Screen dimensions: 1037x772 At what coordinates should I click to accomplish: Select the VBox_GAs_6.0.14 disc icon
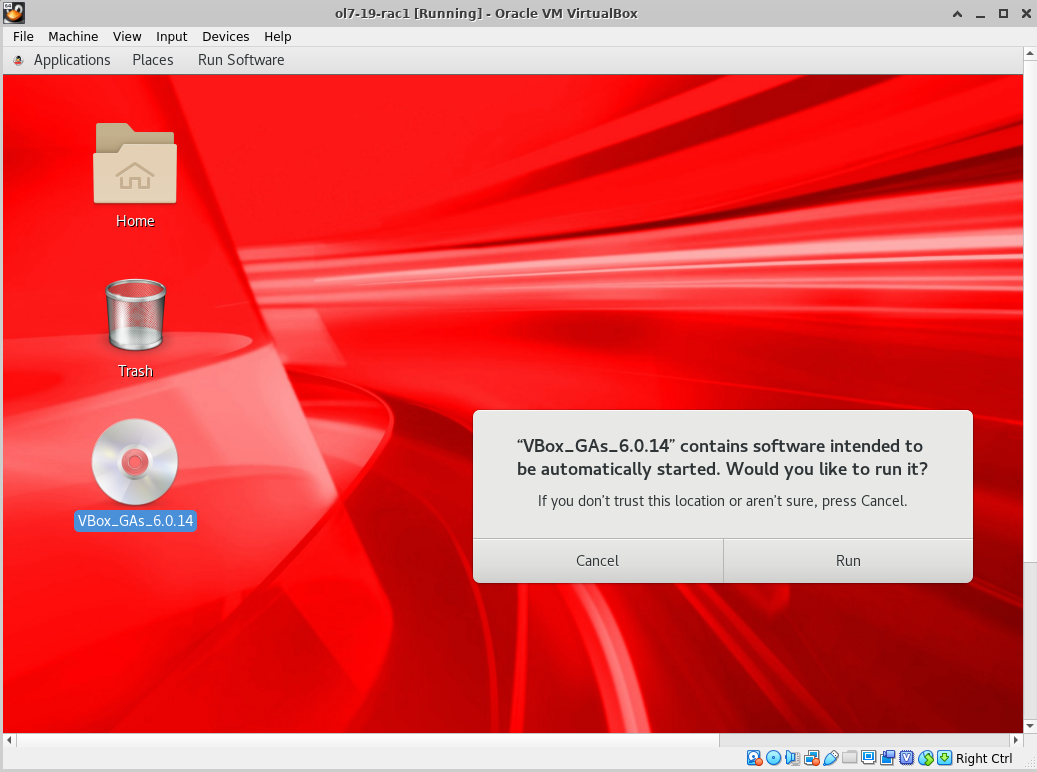point(135,461)
